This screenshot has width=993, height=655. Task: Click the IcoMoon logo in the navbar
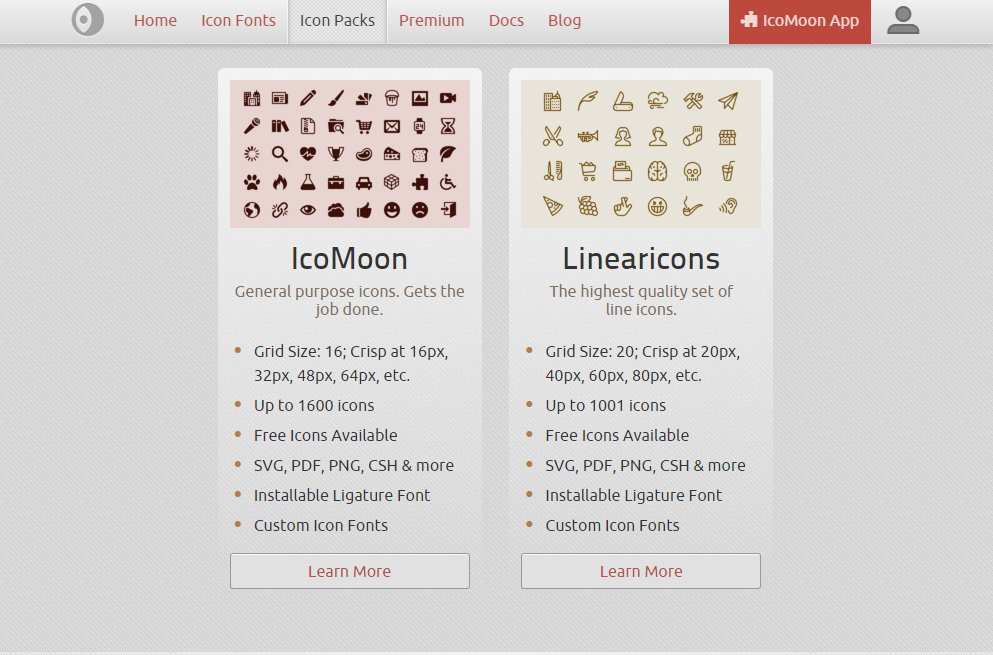pos(87,20)
